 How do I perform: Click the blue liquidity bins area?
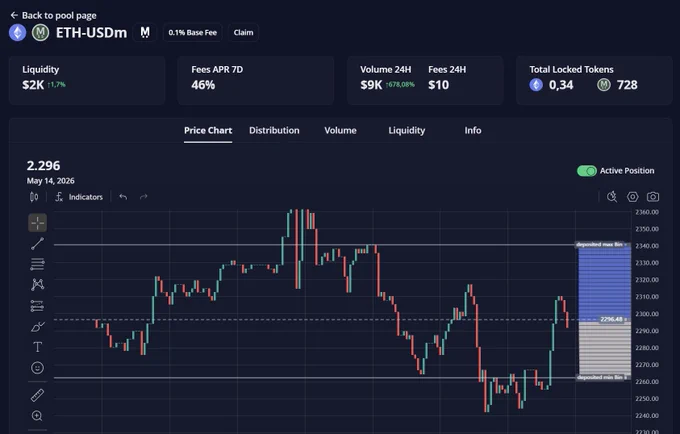click(605, 284)
